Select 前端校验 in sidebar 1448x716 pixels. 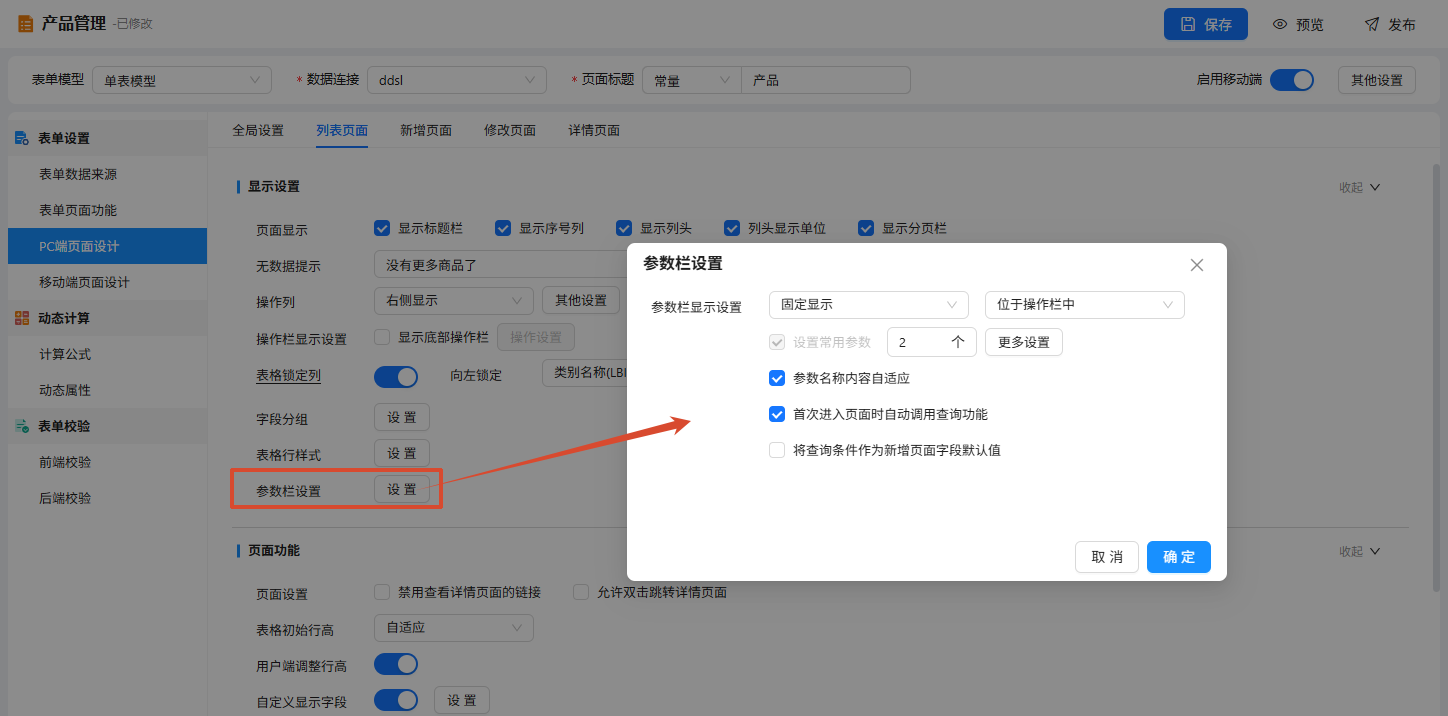107,462
